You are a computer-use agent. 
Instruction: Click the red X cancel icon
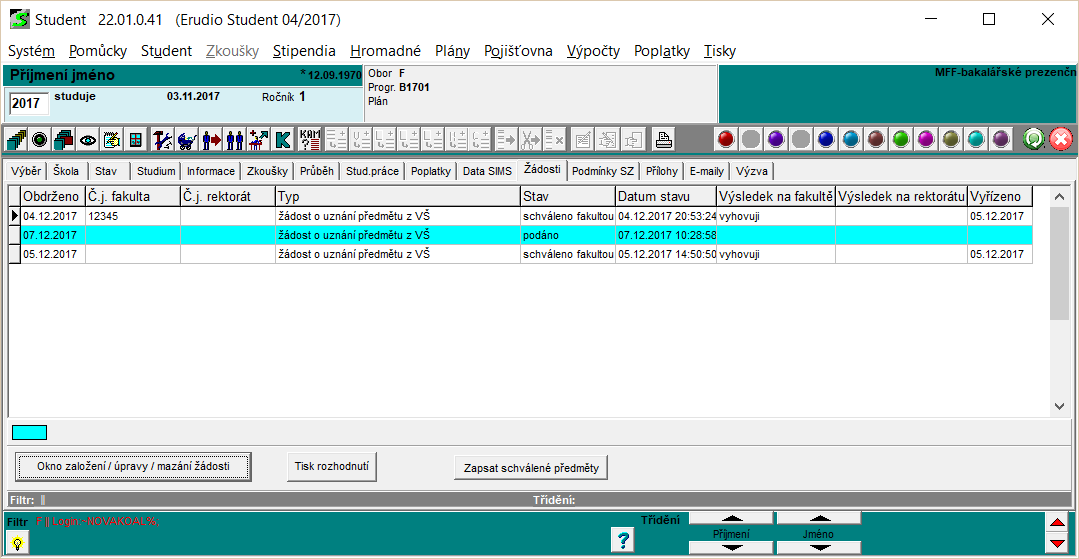click(1061, 139)
